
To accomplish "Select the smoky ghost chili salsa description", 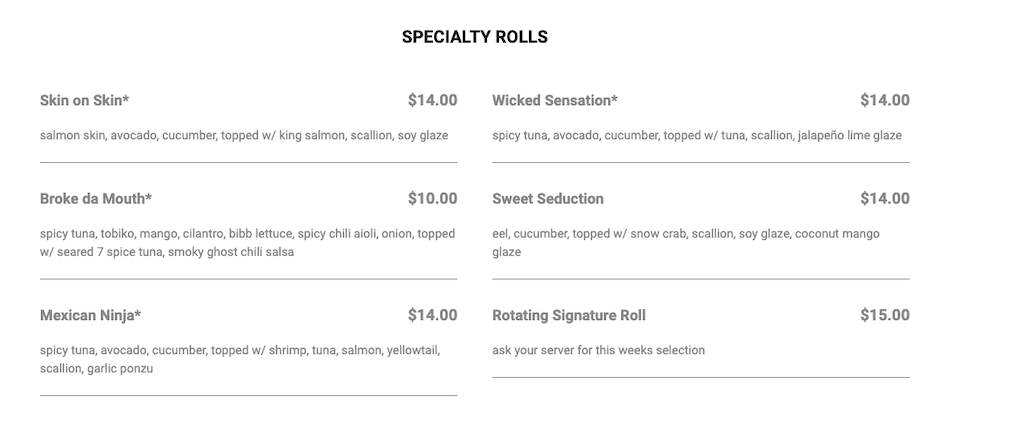I will pos(167,252).
